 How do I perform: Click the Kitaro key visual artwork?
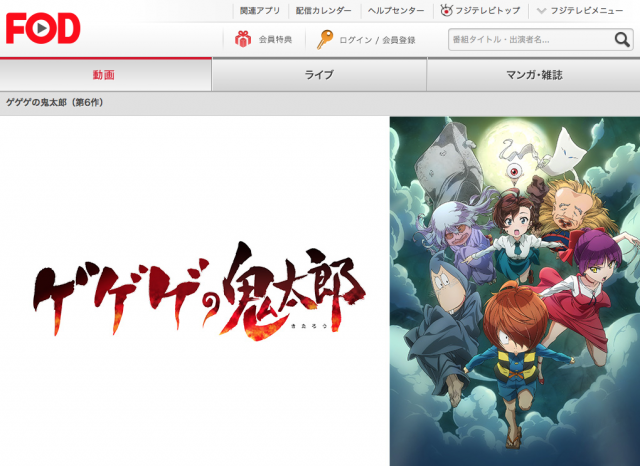point(515,291)
